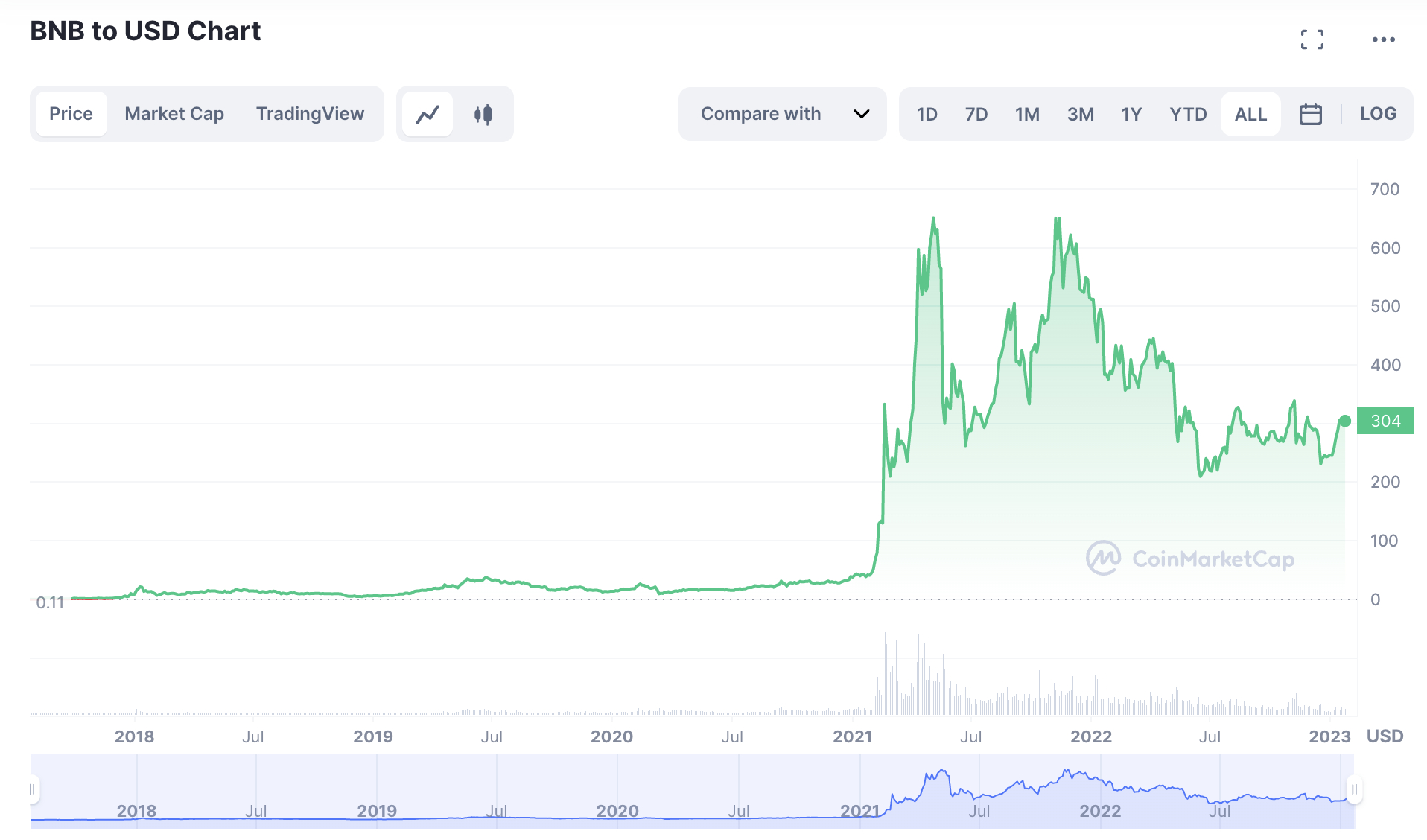Expand the Compare with dropdown
Viewport: 1427px width, 840px height.
click(783, 114)
